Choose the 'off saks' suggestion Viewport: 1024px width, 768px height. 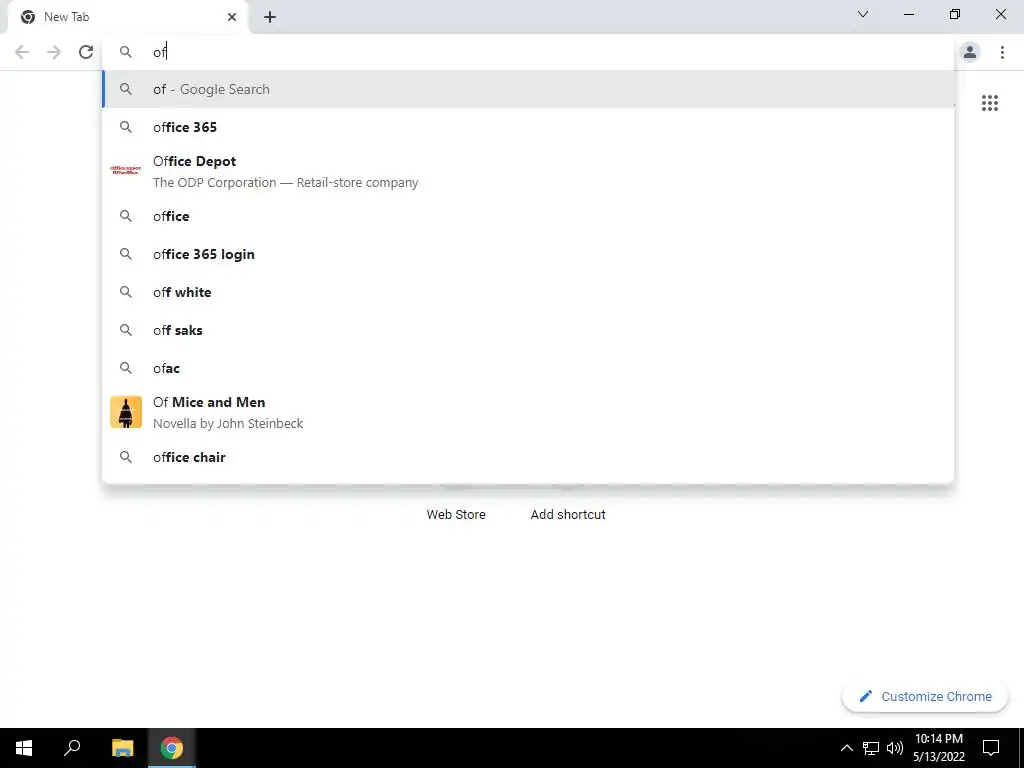pos(528,330)
